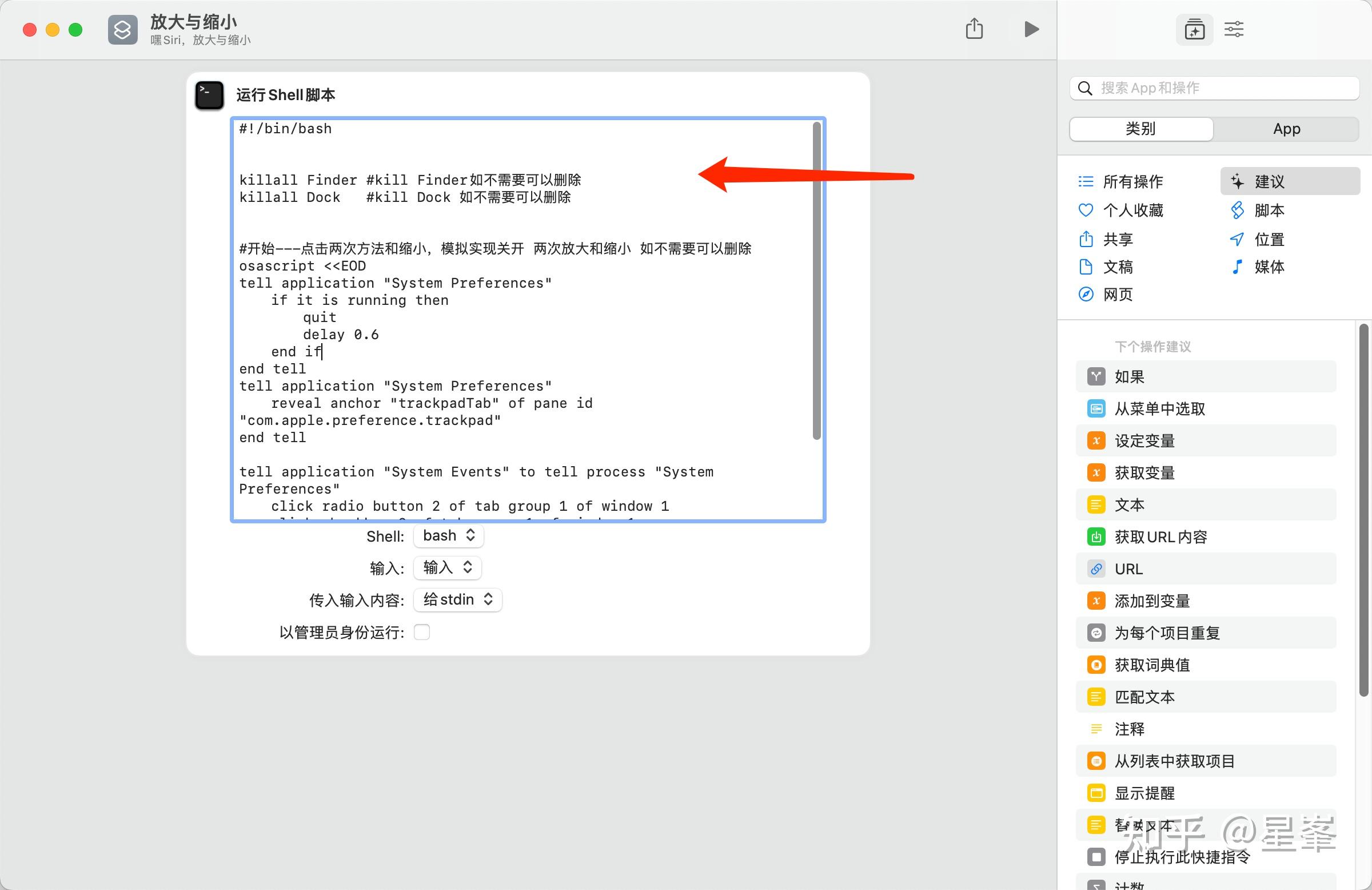This screenshot has height=890, width=1372.
Task: Open the shortcut details sliders icon
Action: 1234,29
